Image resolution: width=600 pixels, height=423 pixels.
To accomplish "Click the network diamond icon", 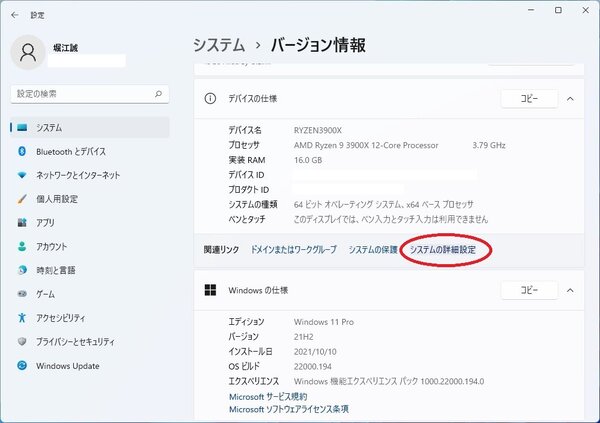I will point(22,175).
